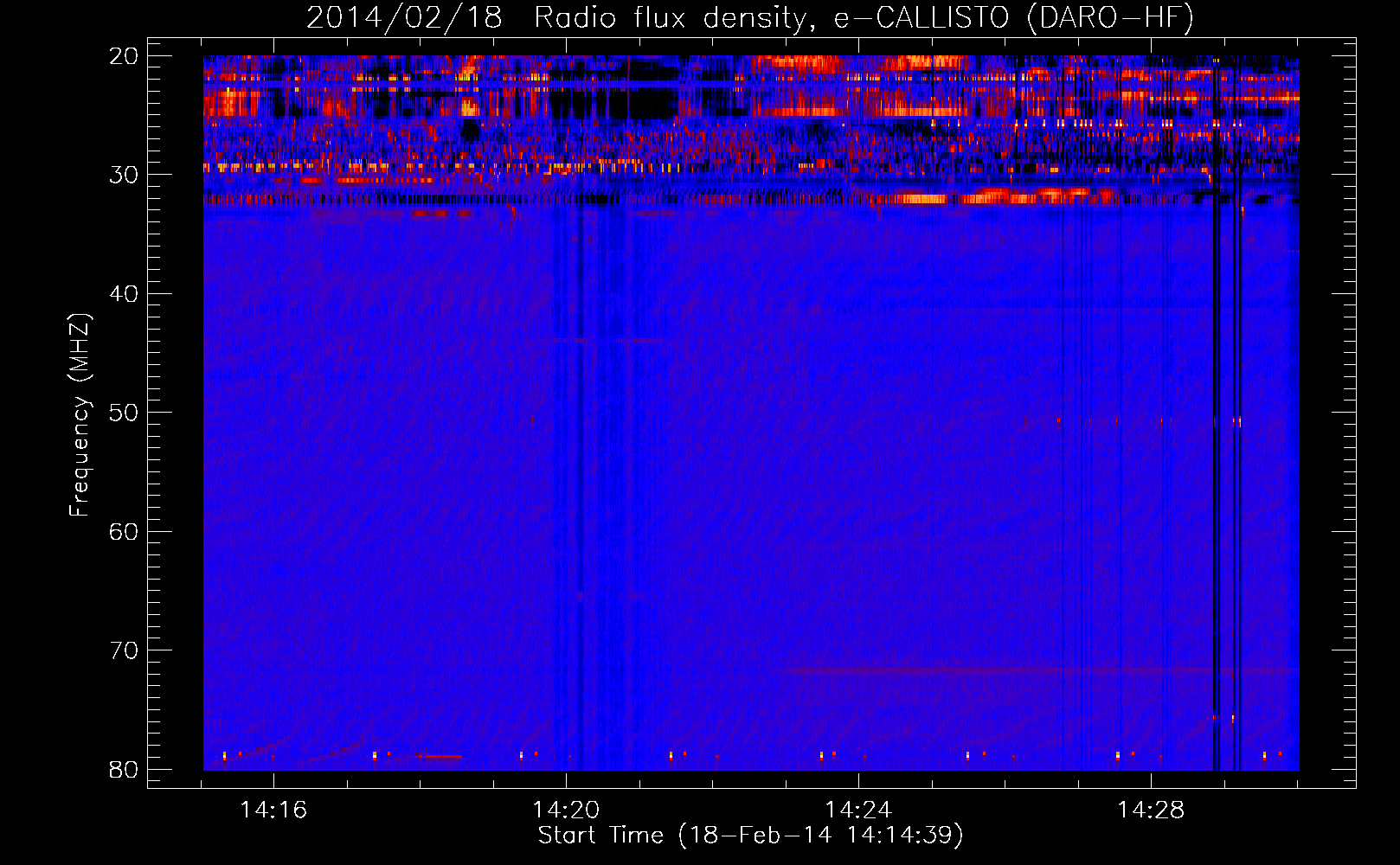Click the 80 frequency tick label
The width and height of the screenshot is (1400, 865).
click(124, 769)
